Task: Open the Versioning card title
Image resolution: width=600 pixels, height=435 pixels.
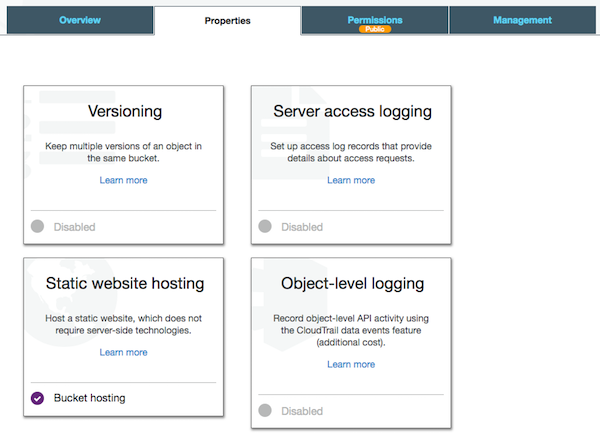Action: (x=125, y=111)
